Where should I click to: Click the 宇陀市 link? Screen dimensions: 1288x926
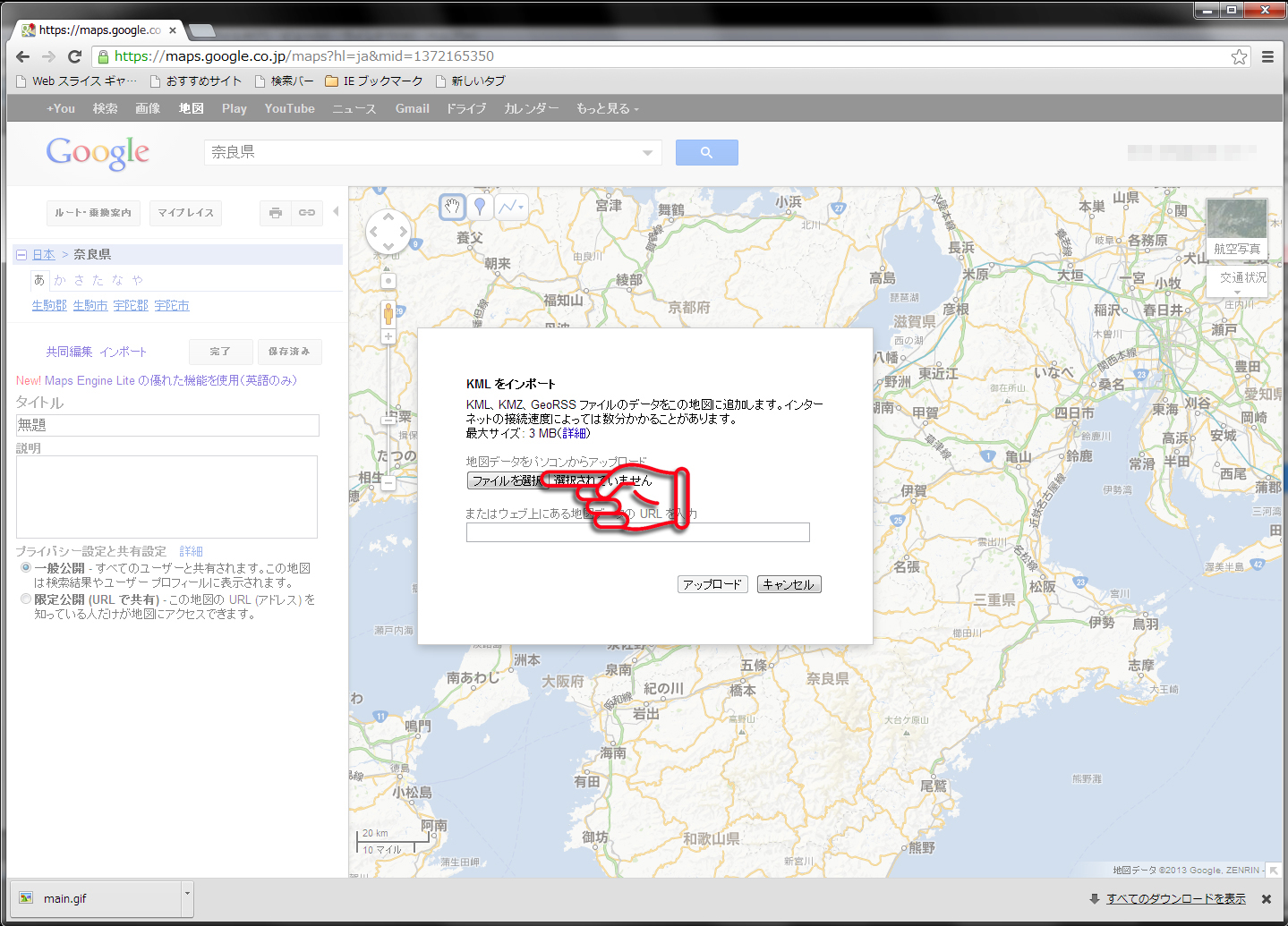click(172, 305)
